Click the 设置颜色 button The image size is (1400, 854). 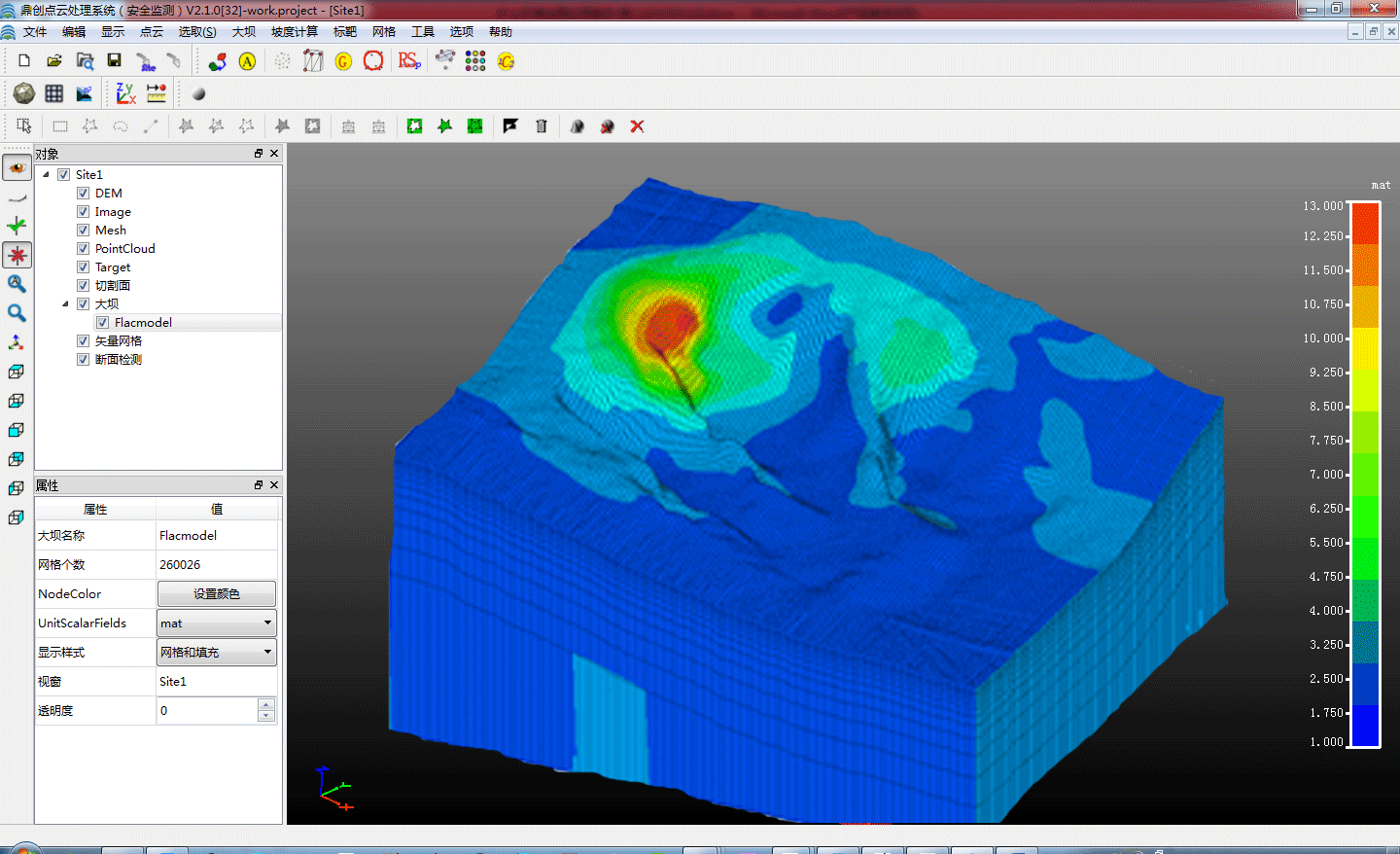coord(217,594)
